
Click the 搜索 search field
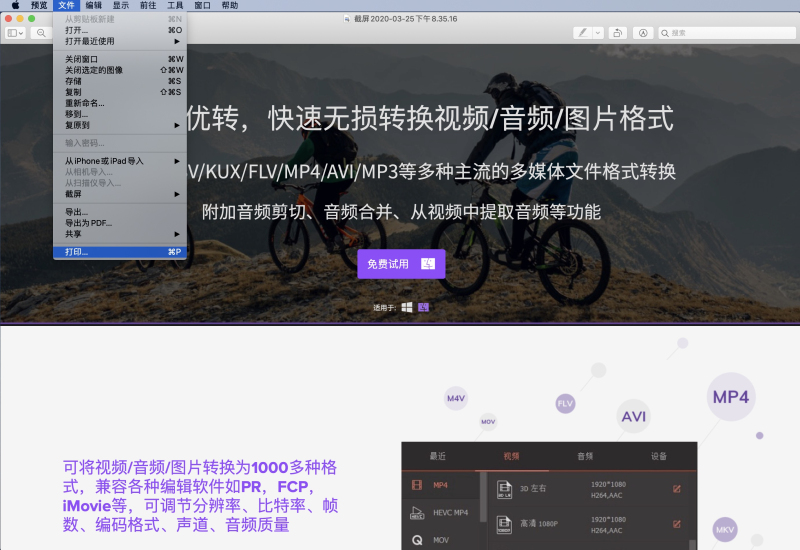(727, 33)
